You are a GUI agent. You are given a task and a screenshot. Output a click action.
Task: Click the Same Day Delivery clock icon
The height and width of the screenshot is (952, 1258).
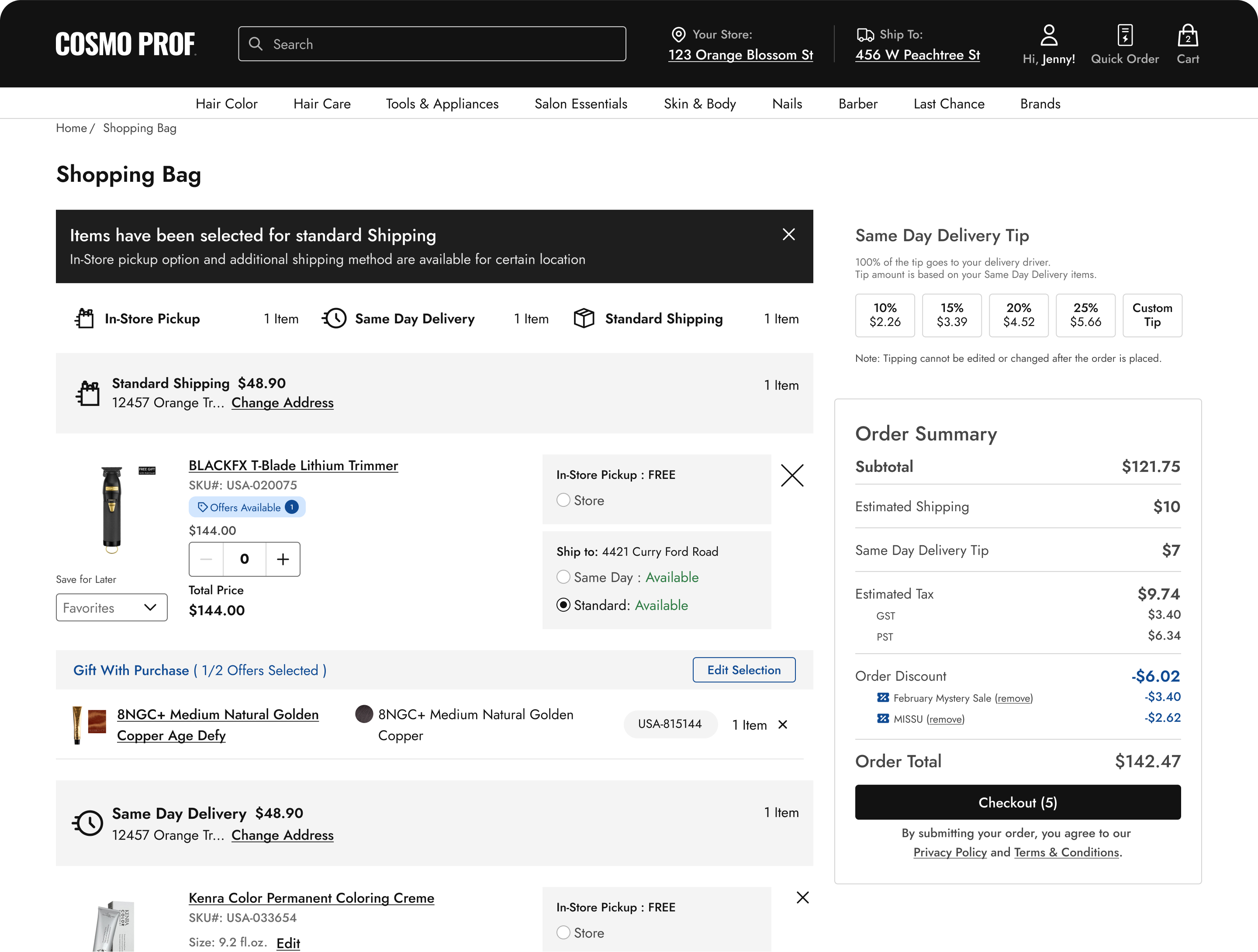click(x=335, y=318)
